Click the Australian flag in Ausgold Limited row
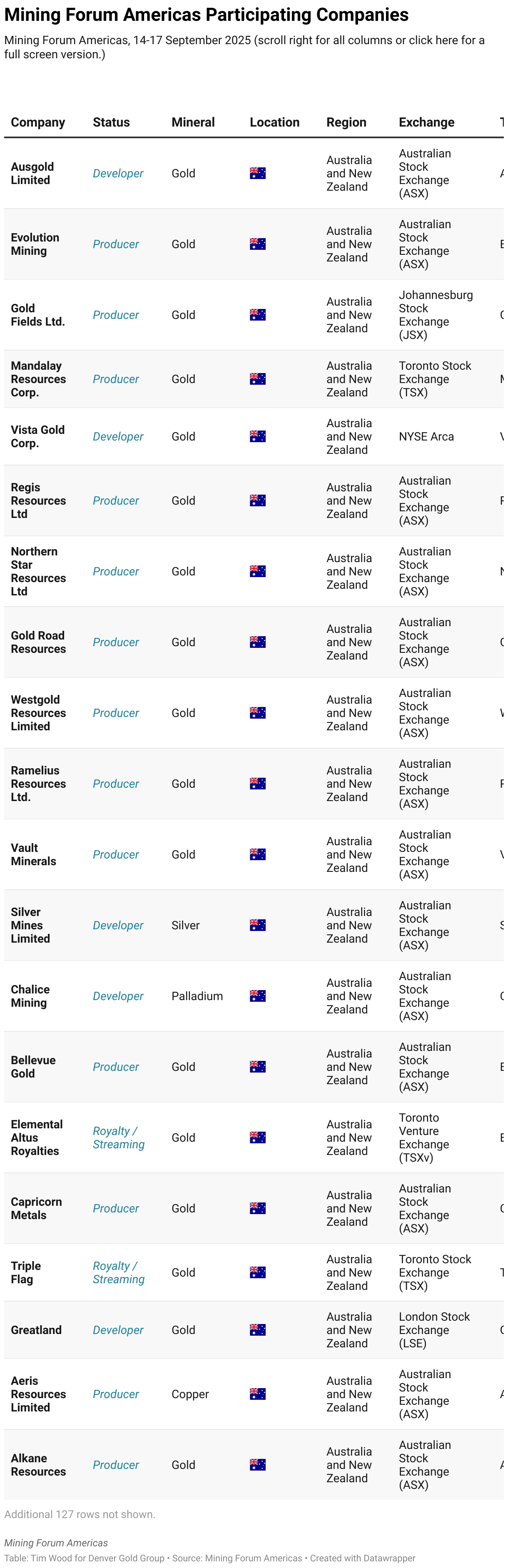This screenshot has height=1568, width=508. [x=257, y=174]
